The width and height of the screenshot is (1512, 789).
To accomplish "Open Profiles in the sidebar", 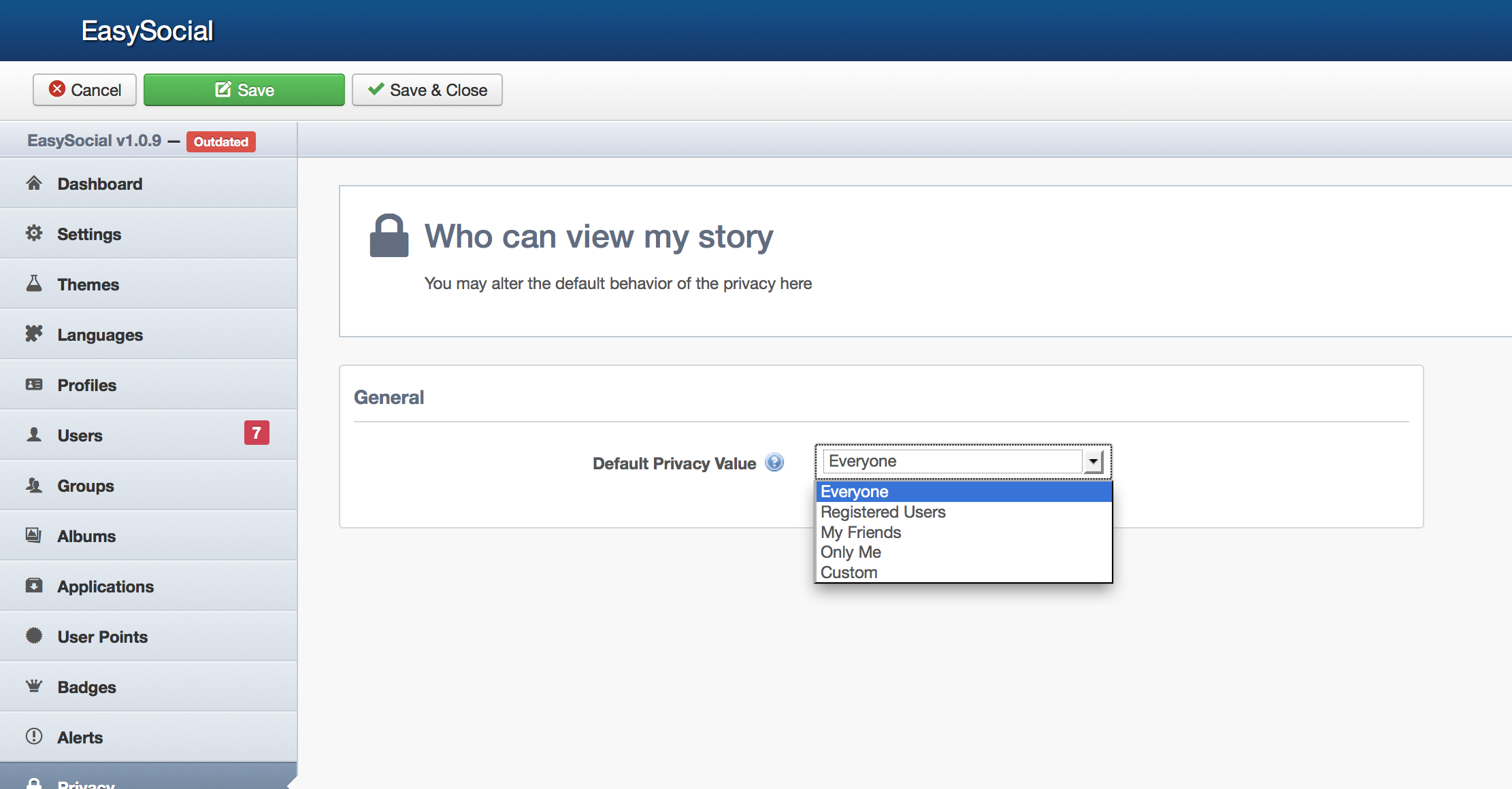I will [x=148, y=385].
